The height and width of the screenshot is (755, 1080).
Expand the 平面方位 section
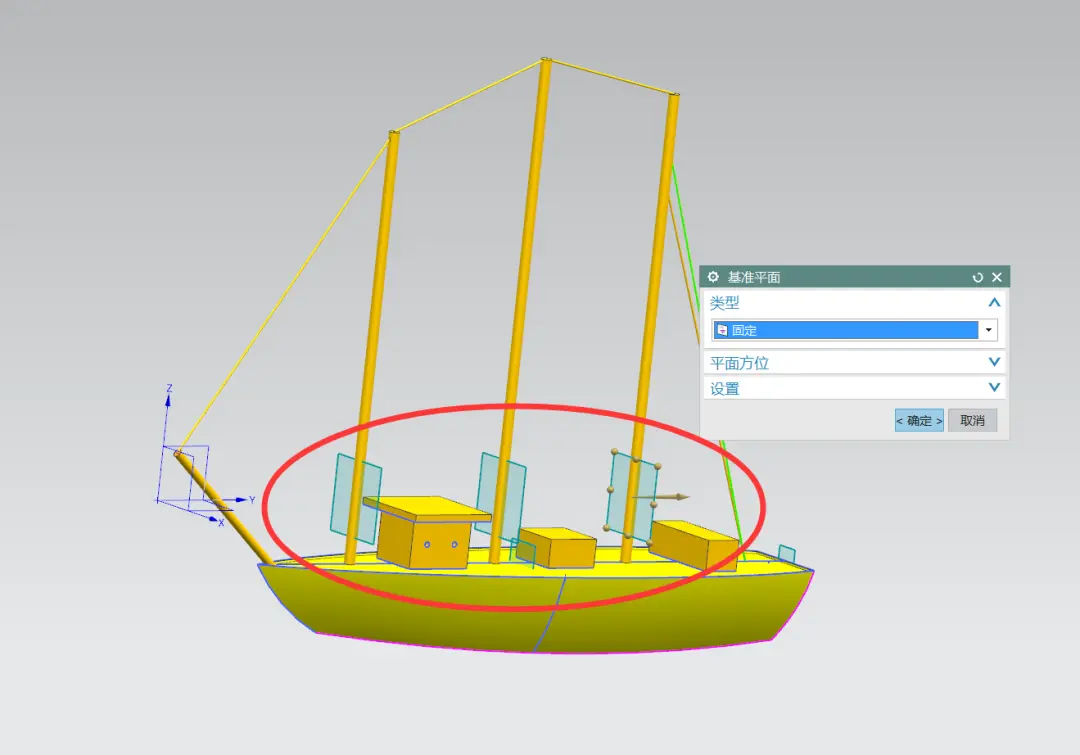[994, 362]
